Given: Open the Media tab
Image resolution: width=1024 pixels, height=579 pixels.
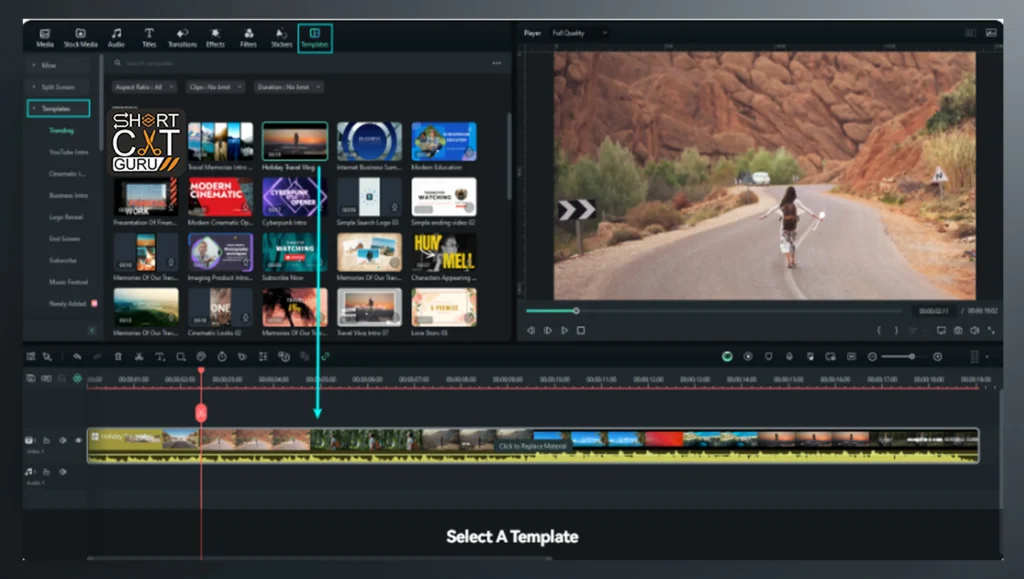Looking at the screenshot, I should tap(44, 38).
